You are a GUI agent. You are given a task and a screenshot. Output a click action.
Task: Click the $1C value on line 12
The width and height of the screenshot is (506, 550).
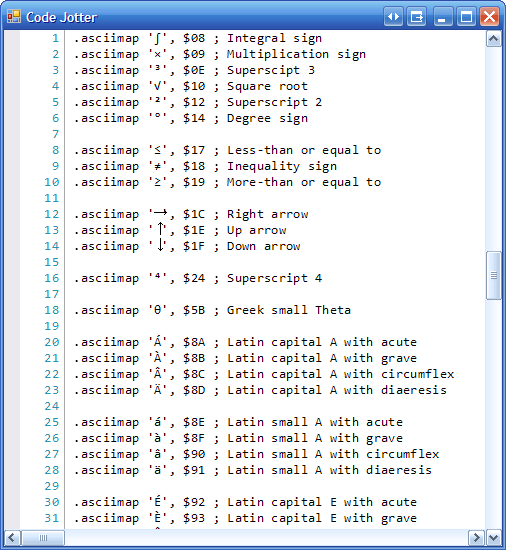194,214
